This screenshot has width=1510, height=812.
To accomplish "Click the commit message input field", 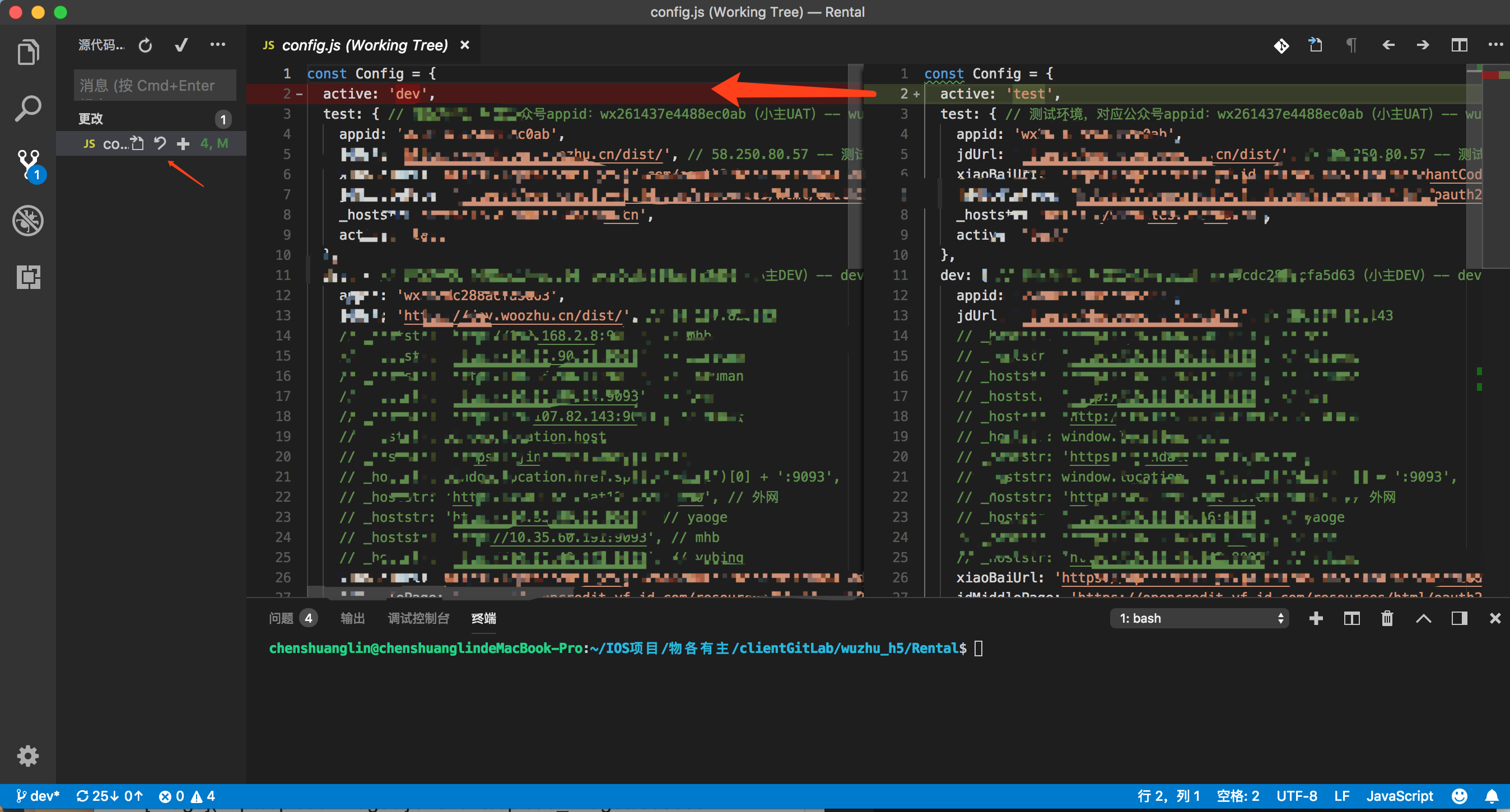I will pos(154,85).
